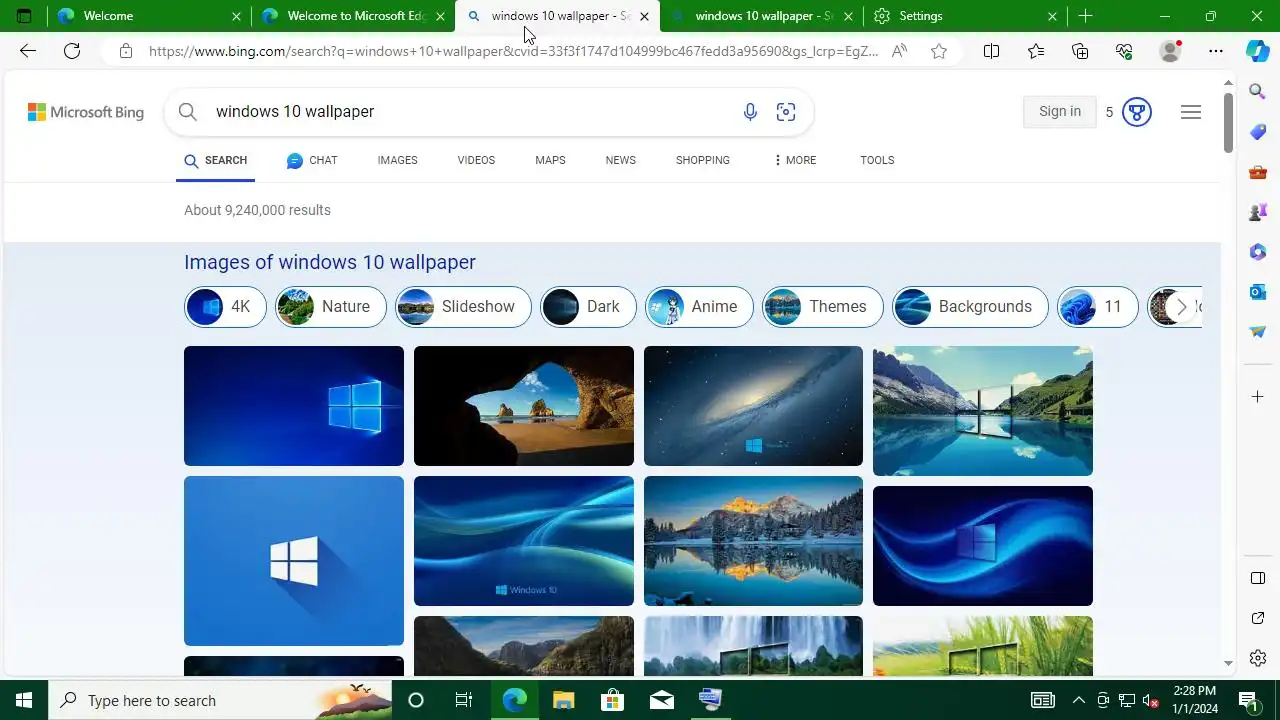This screenshot has width=1280, height=720.
Task: Open the Edge profile avatar
Action: point(1170,51)
